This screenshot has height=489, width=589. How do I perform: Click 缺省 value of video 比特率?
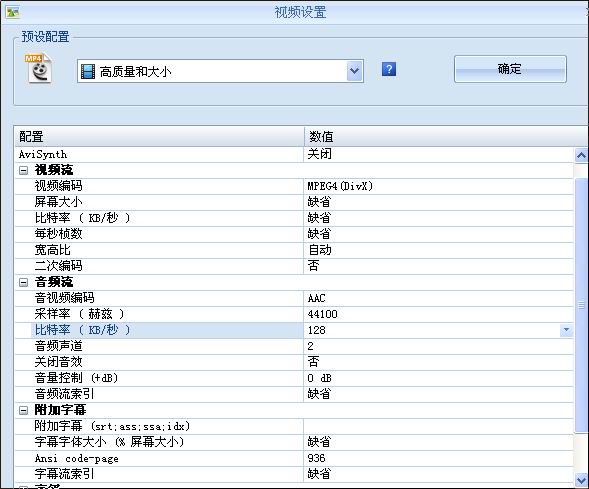[319, 218]
